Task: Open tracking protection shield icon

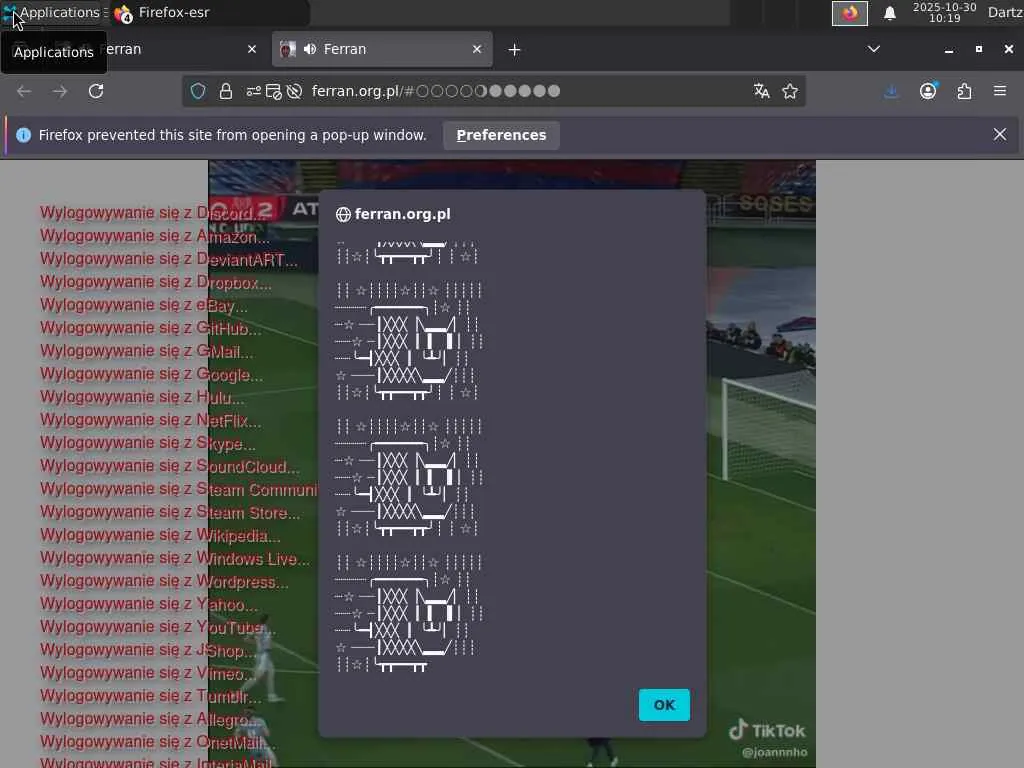Action: click(198, 91)
